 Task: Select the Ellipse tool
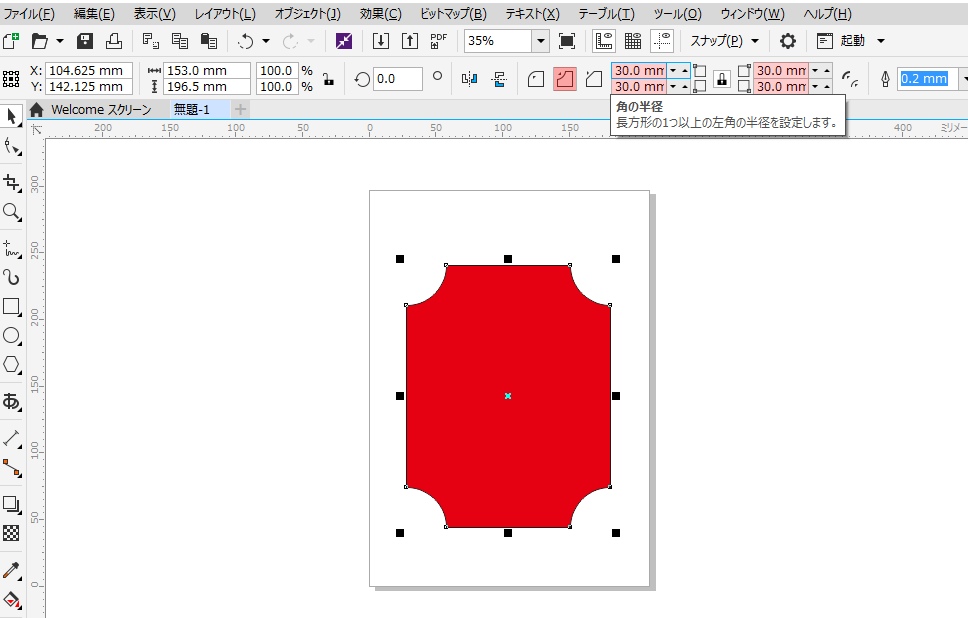pyautogui.click(x=11, y=336)
